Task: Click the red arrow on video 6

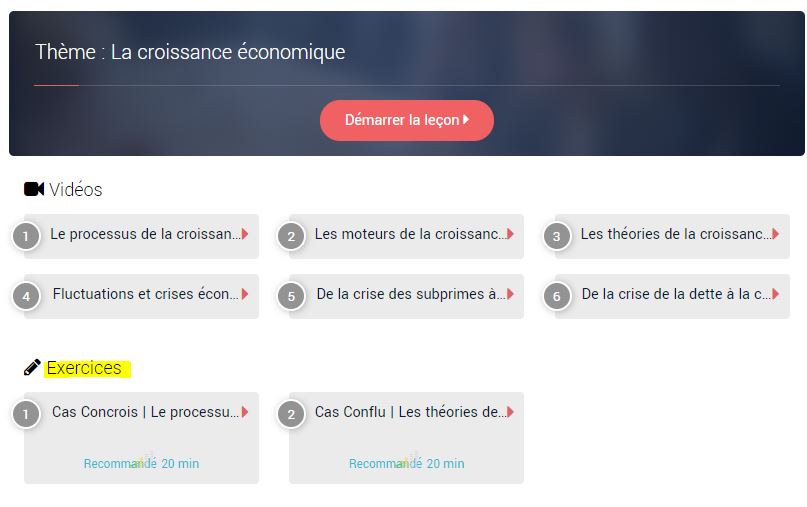Action: pyautogui.click(x=775, y=294)
